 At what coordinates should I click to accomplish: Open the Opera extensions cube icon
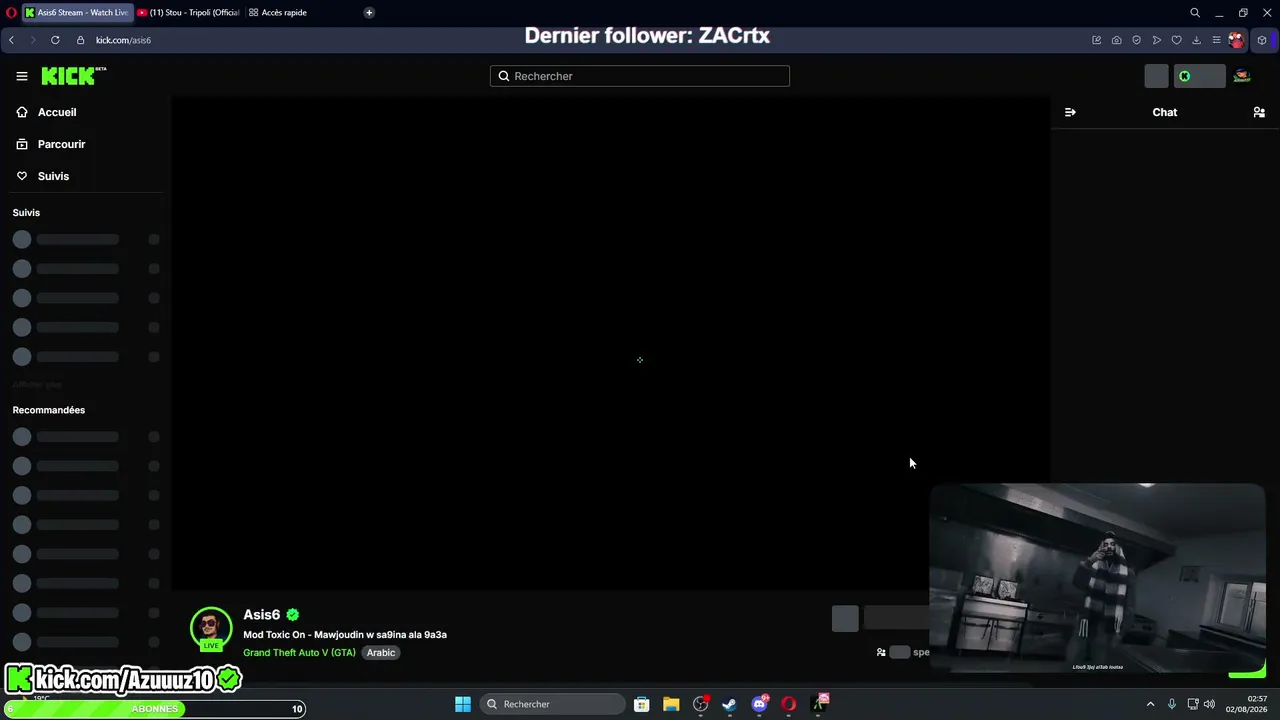point(1262,40)
